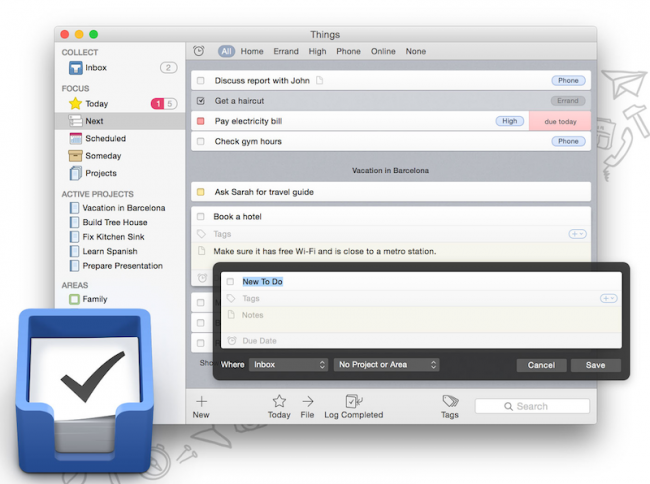The width and height of the screenshot is (650, 484).
Task: Click the Due Date field in dialog
Action: click(x=422, y=341)
